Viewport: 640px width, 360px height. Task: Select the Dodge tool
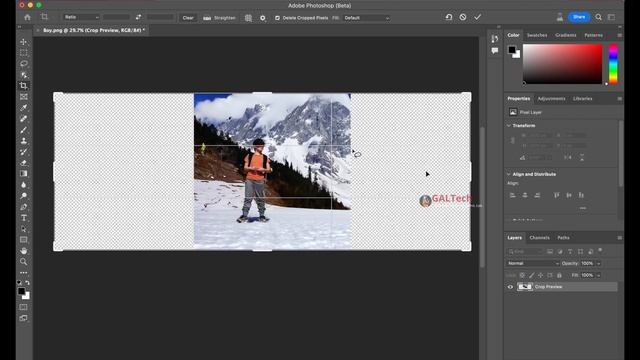click(x=24, y=196)
